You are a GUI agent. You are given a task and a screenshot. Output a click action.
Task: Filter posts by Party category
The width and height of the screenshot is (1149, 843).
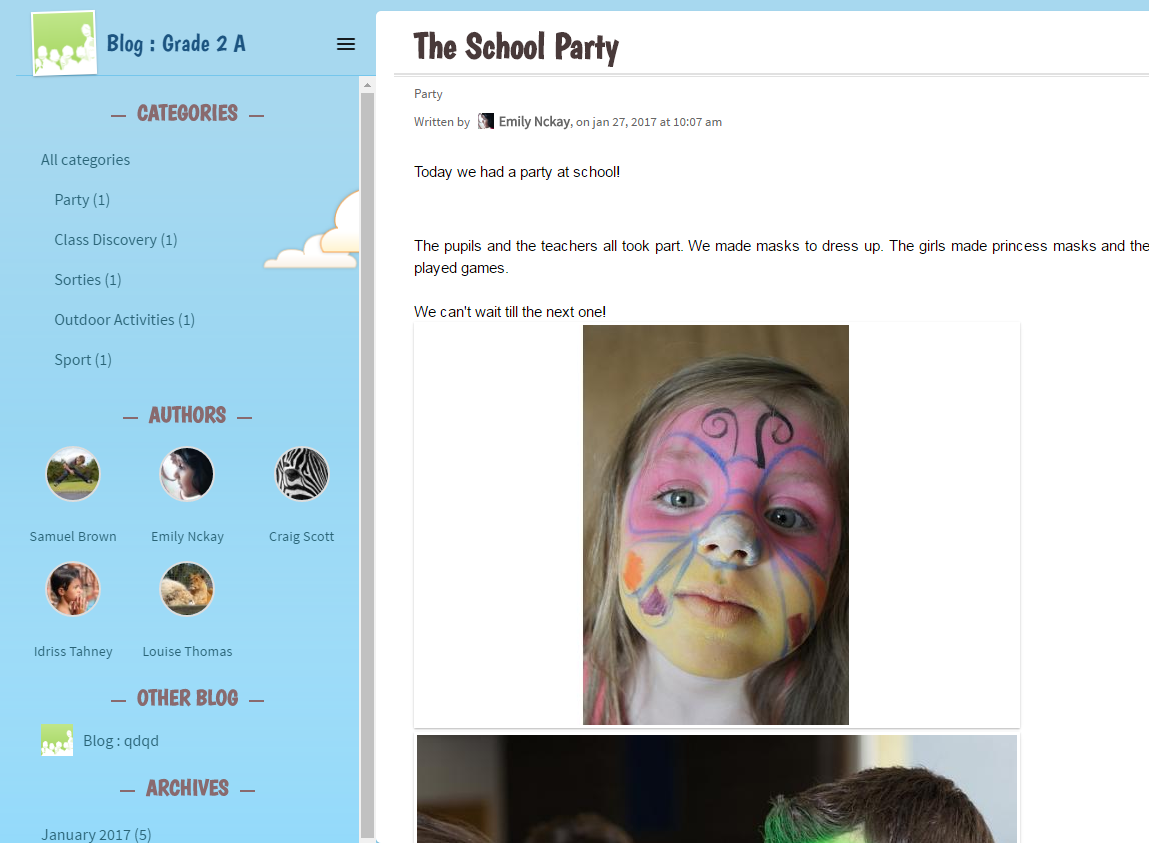(82, 199)
